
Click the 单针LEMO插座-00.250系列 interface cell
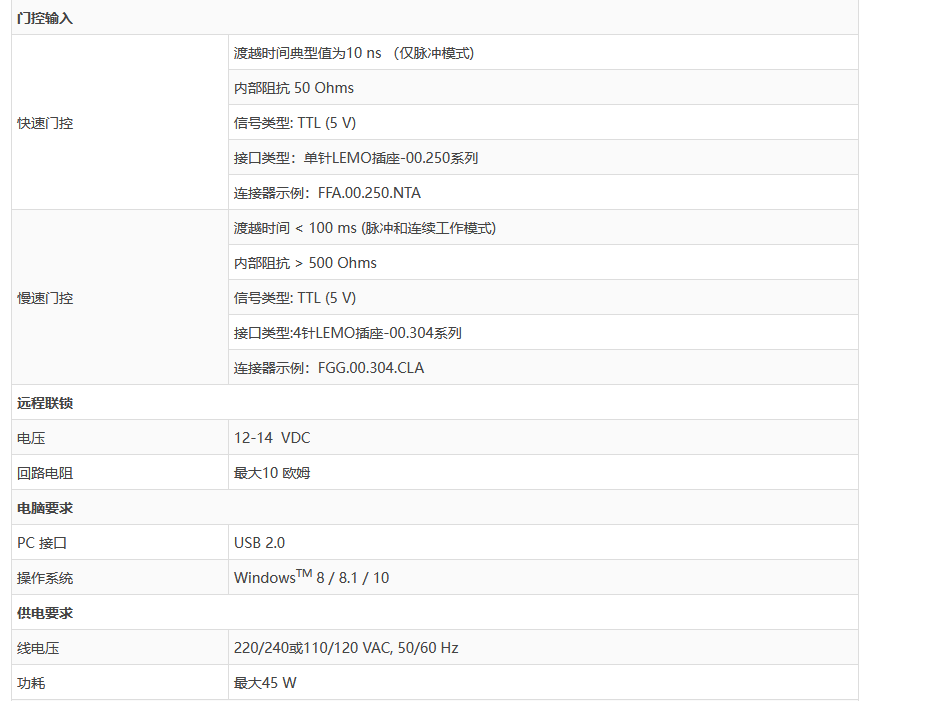point(356,158)
